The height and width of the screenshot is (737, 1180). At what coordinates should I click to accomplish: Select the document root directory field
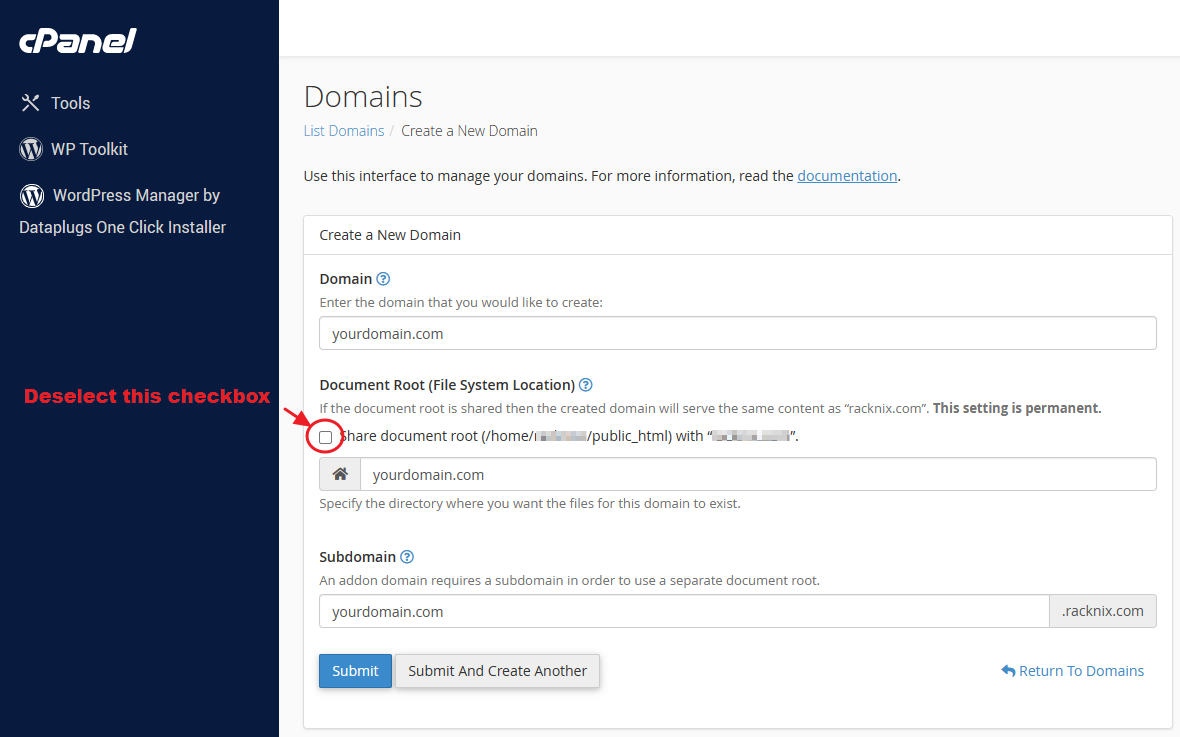pos(758,473)
